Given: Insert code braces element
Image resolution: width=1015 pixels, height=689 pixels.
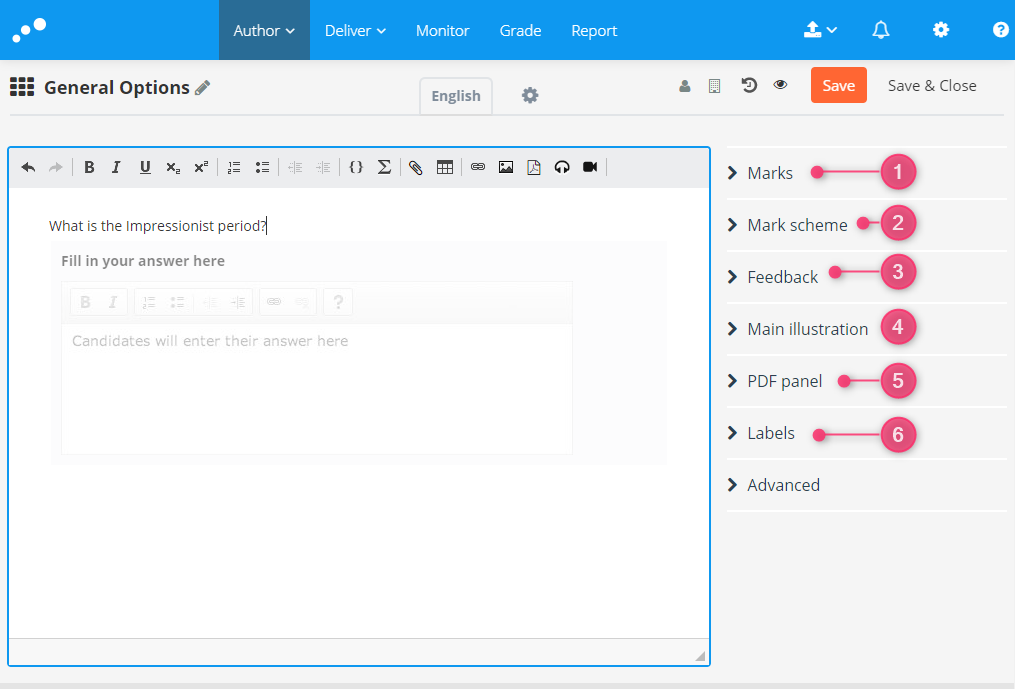Looking at the screenshot, I should tap(356, 167).
